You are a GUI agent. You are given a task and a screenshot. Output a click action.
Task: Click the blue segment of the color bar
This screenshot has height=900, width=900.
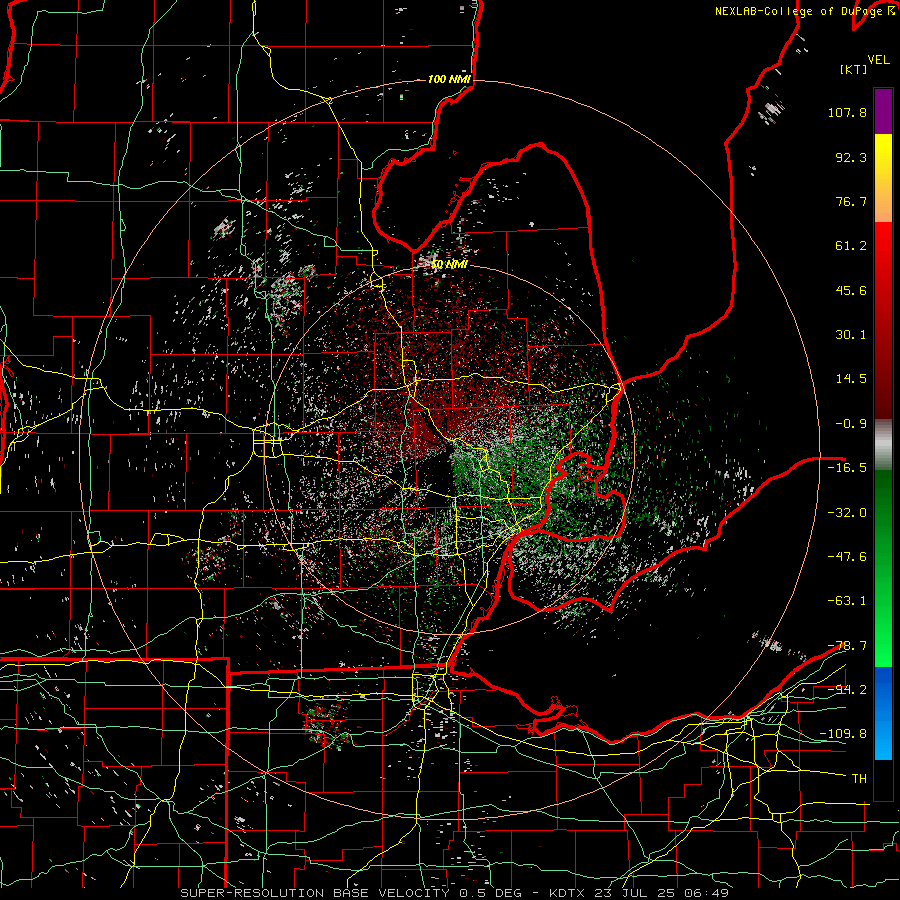pos(883,713)
